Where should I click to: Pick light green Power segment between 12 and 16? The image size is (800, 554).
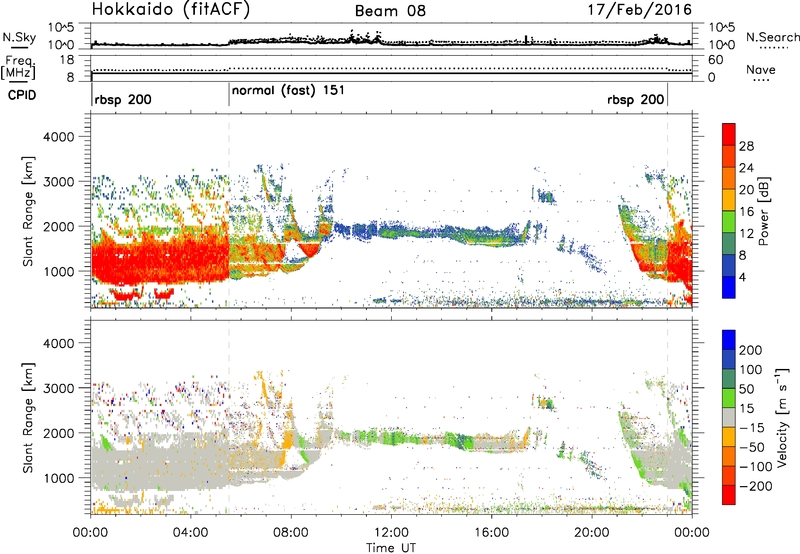[x=729, y=222]
